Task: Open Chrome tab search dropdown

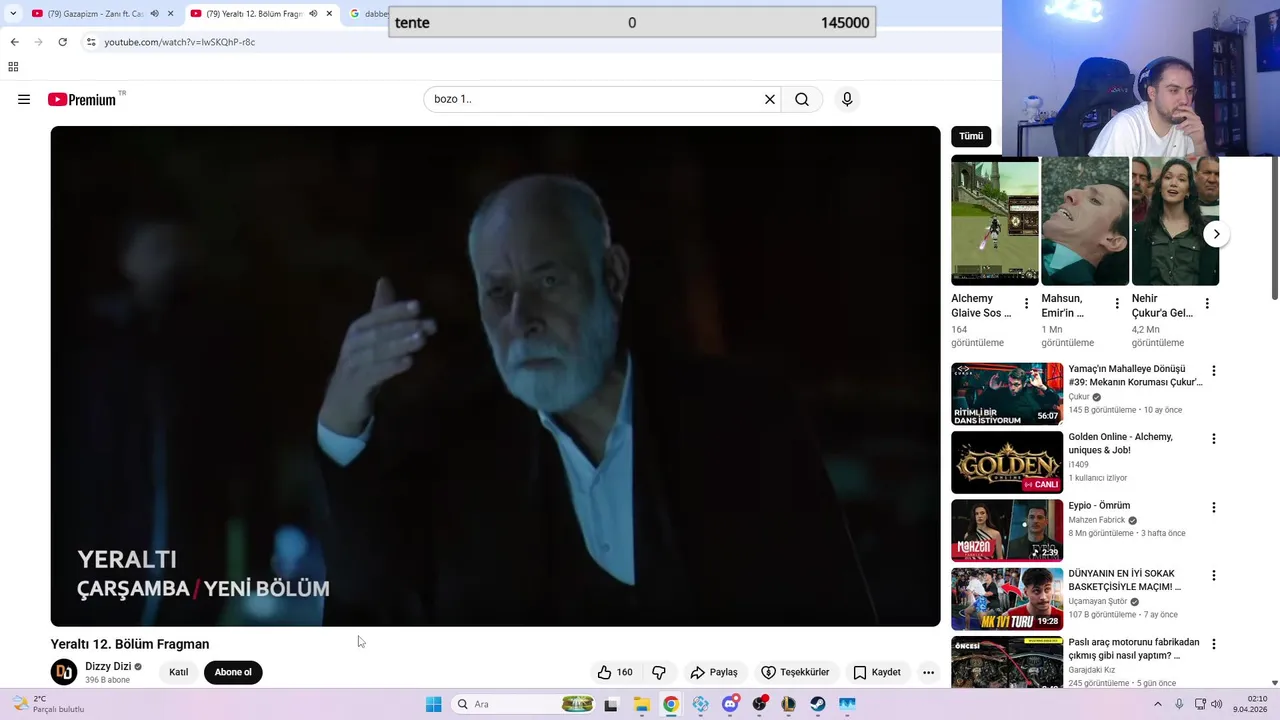Action: point(13,14)
